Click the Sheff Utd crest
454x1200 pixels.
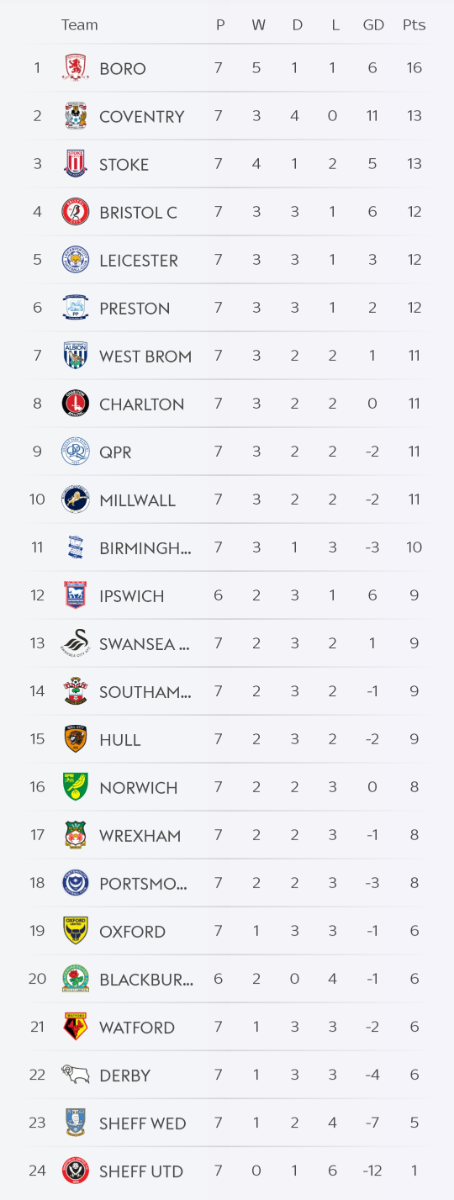(x=76, y=1171)
